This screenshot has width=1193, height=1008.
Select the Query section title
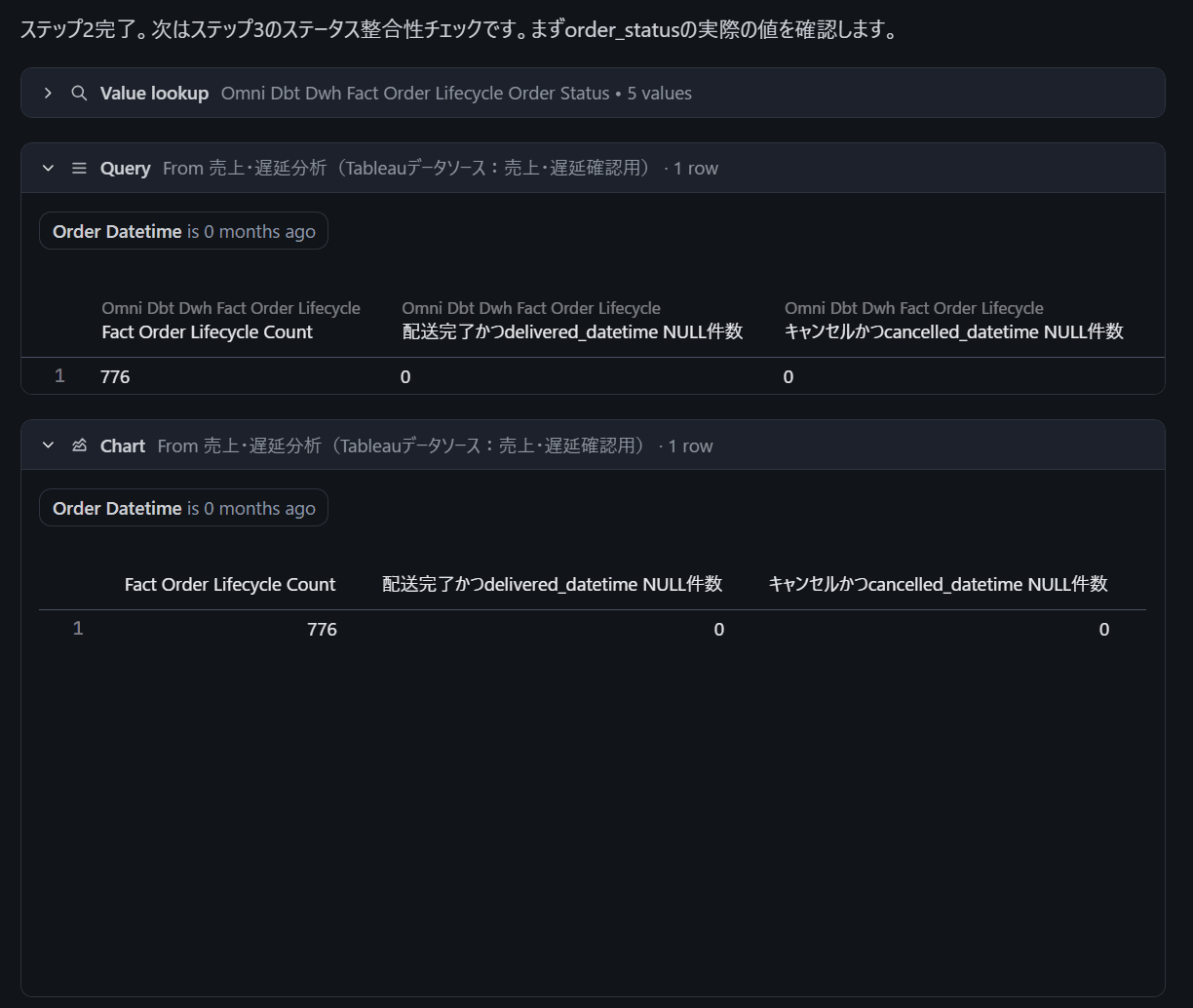pyautogui.click(x=125, y=169)
